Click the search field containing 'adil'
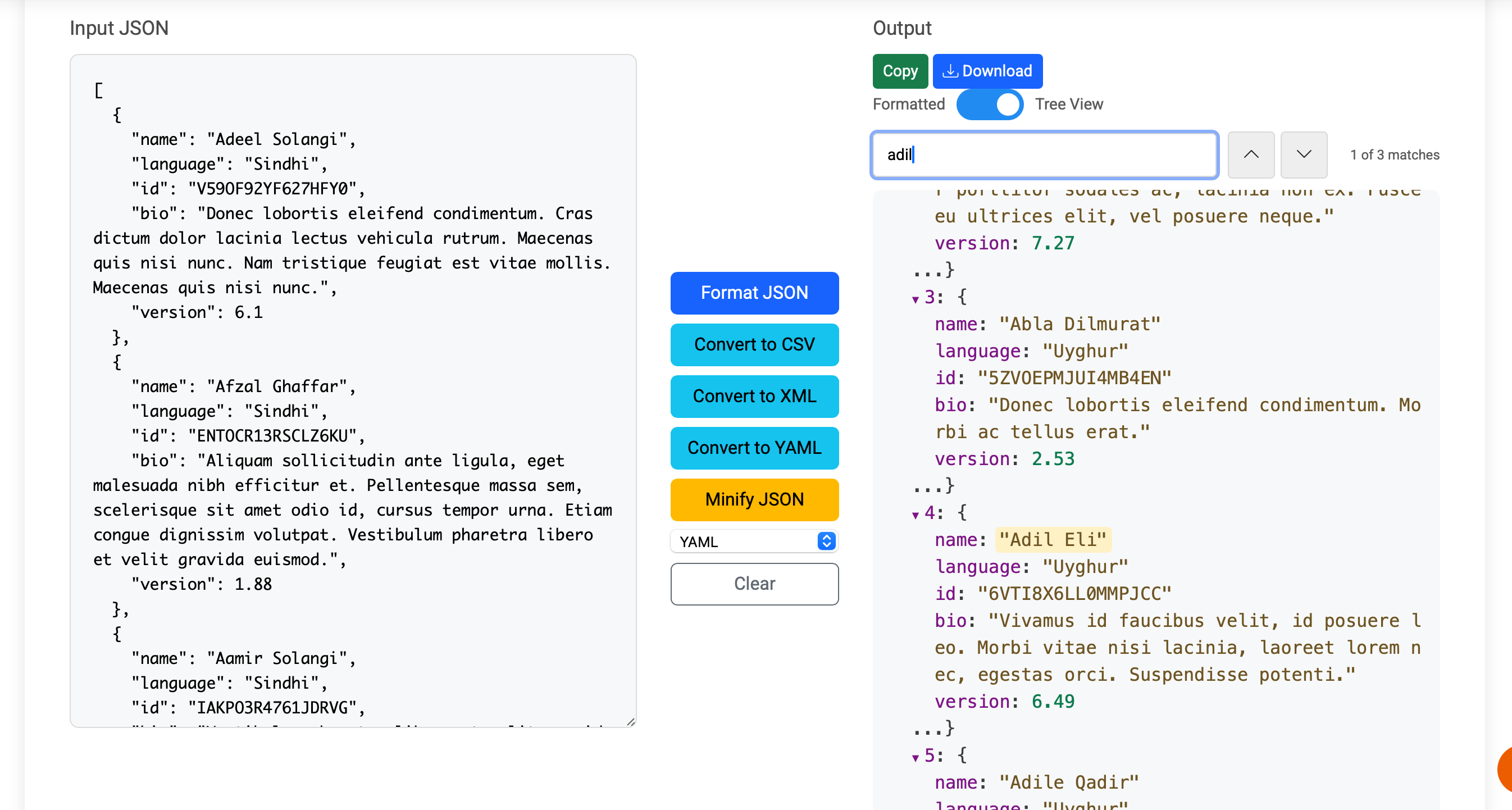Image resolution: width=1512 pixels, height=810 pixels. click(x=1044, y=155)
